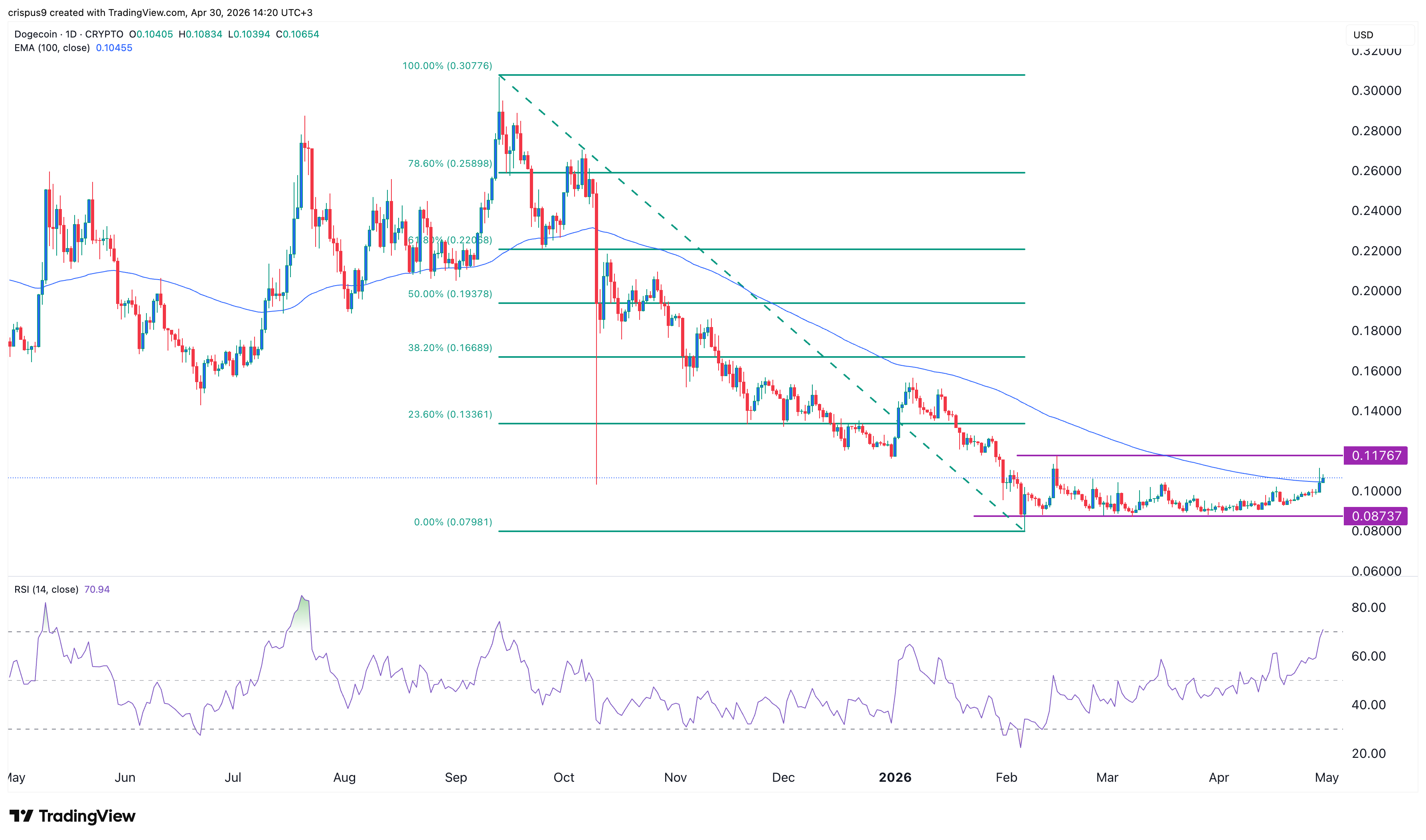Select the 50.00% (0.19378) Fibonacci label
Screen dimensions: 1426x840
point(450,294)
